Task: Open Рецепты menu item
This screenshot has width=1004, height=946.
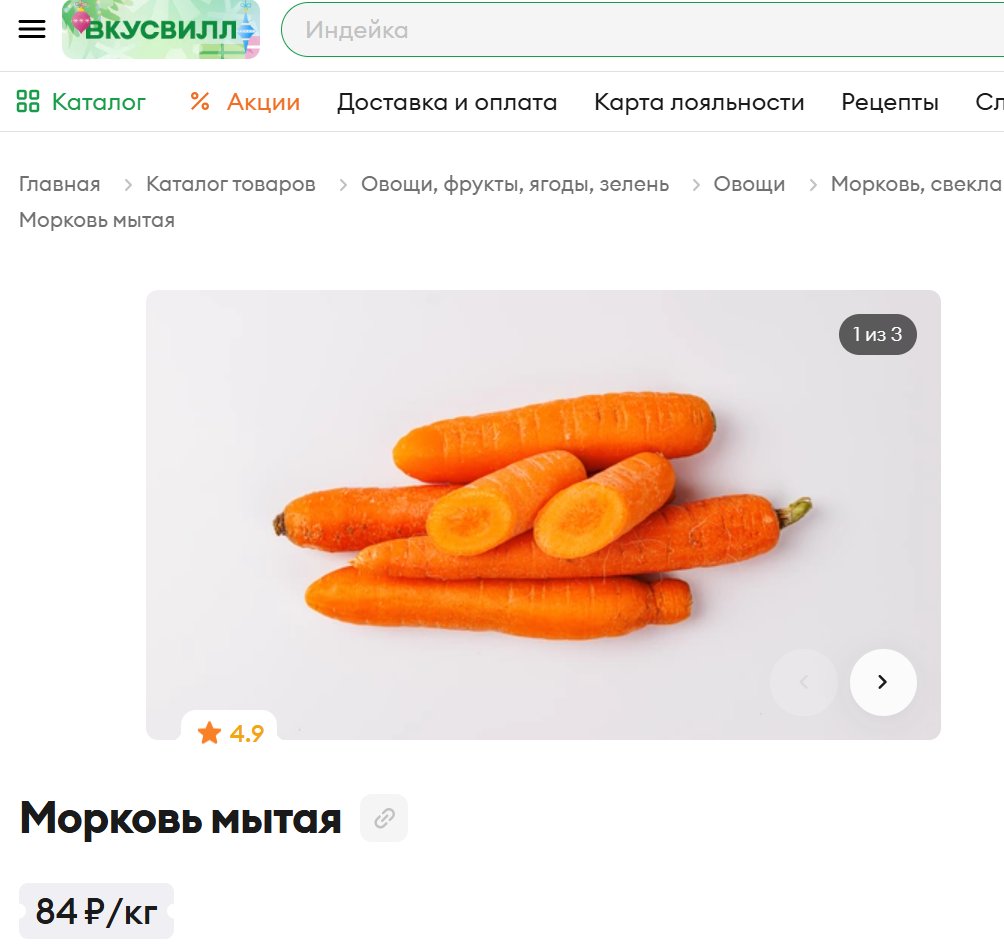Action: click(890, 102)
